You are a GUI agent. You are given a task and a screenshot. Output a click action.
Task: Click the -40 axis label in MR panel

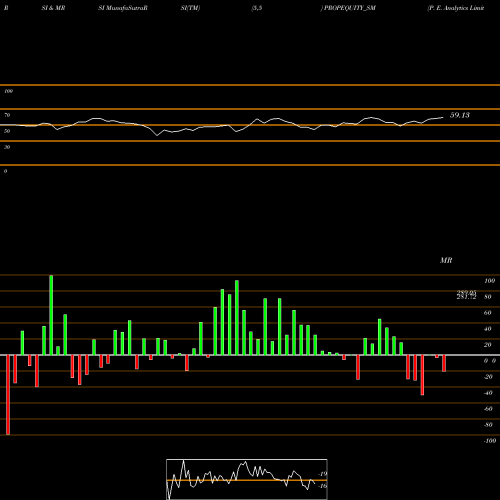488,393
